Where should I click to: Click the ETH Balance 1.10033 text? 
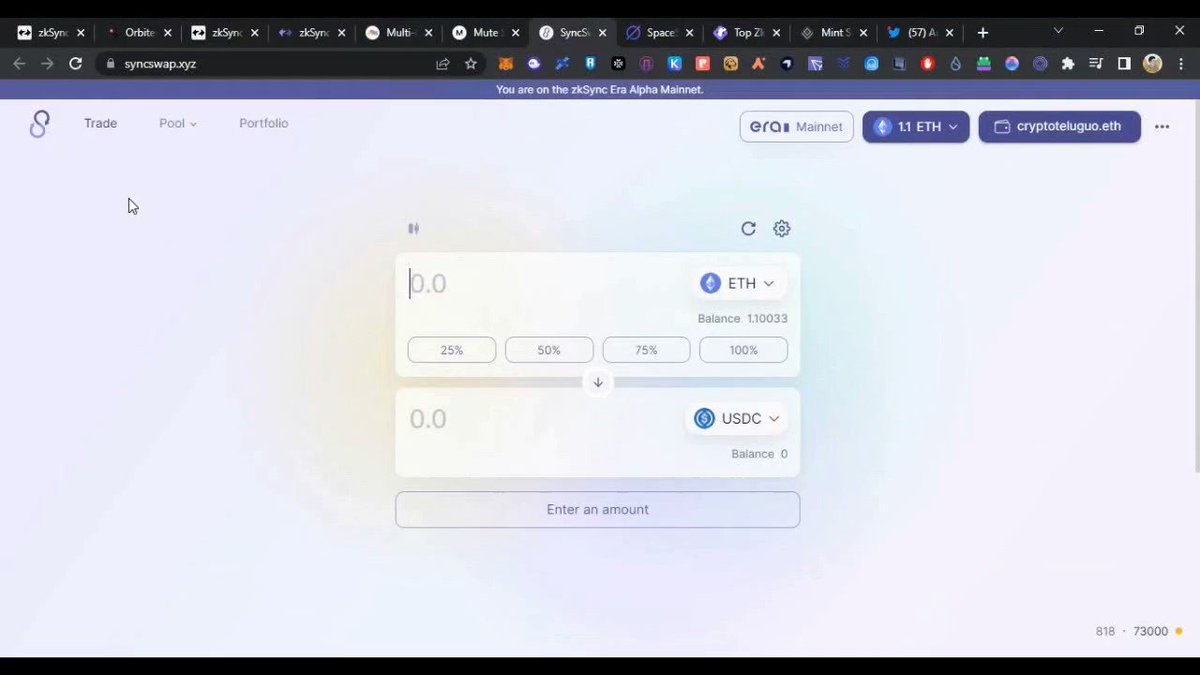click(742, 319)
